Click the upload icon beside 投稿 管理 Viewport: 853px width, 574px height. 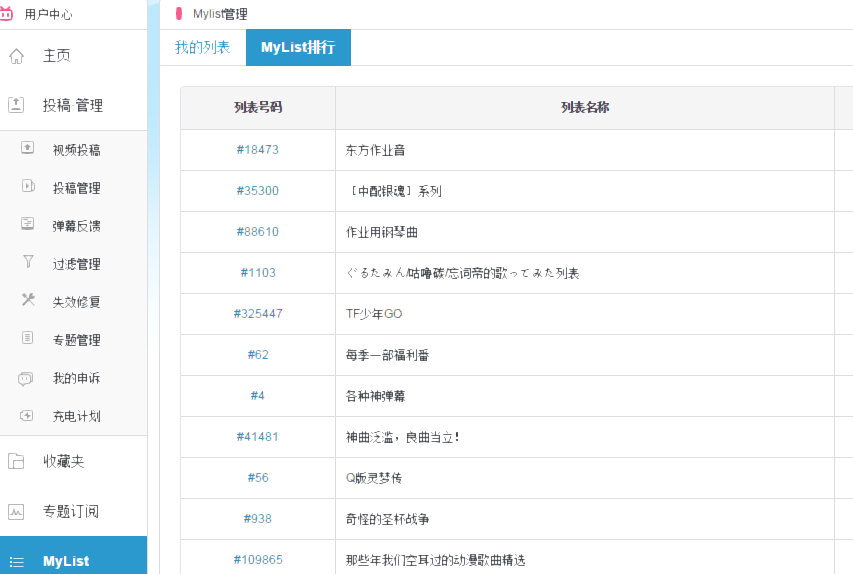pos(16,105)
